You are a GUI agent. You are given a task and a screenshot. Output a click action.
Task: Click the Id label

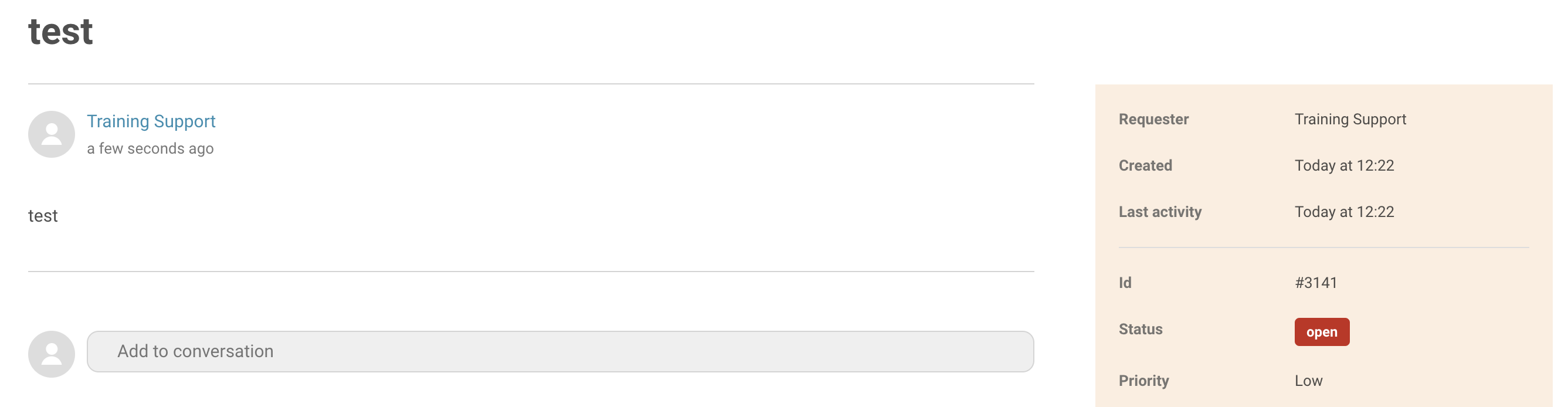pyautogui.click(x=1125, y=282)
